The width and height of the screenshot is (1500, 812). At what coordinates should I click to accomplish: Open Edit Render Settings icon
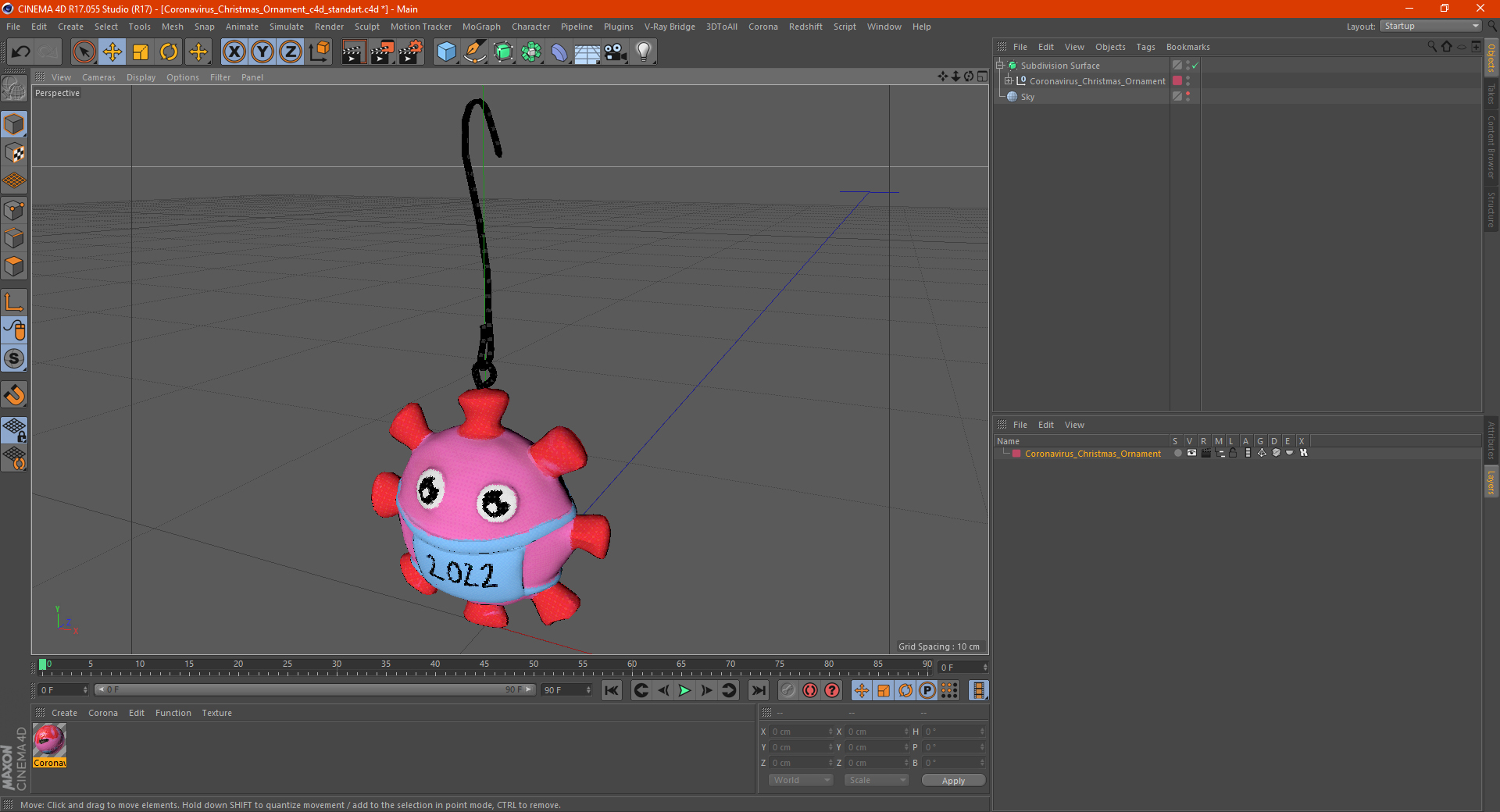pos(411,52)
